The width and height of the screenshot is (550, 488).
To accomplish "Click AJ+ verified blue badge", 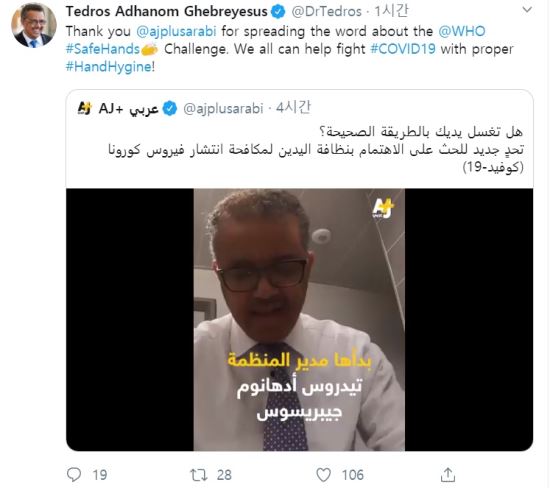I will pyautogui.click(x=170, y=108).
